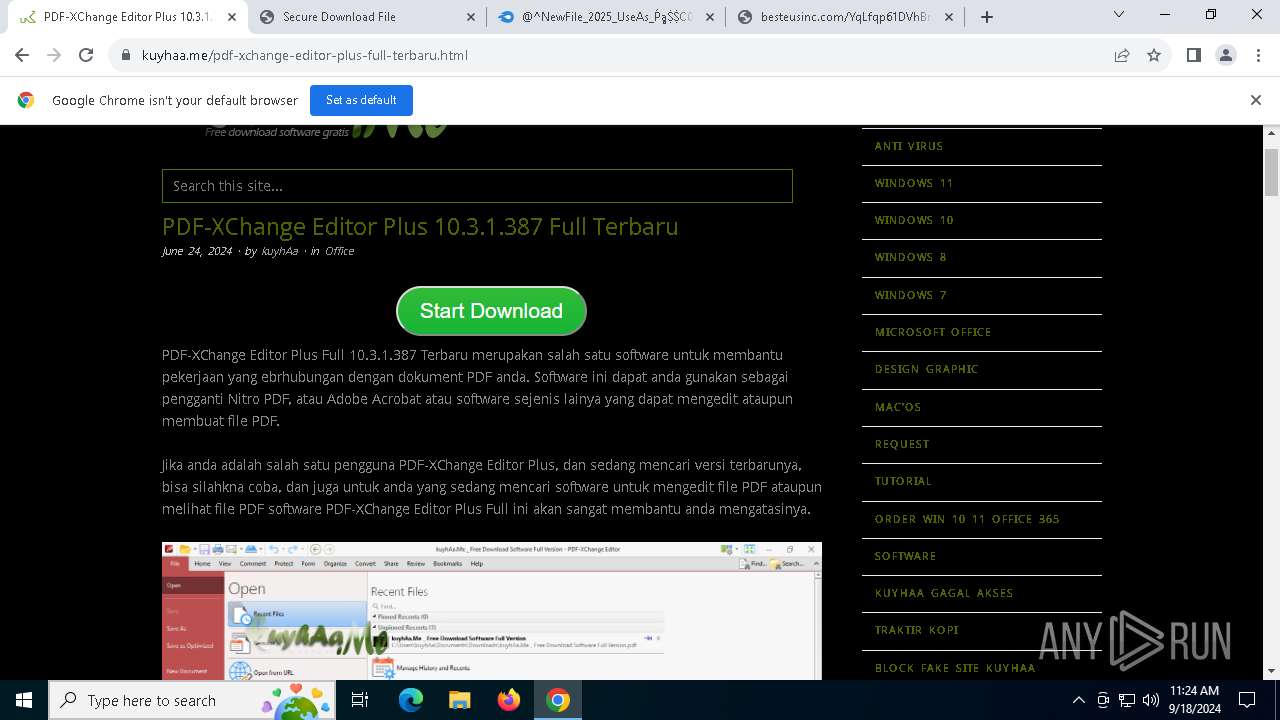Click the Set as default button
1280x720 pixels.
(361, 100)
